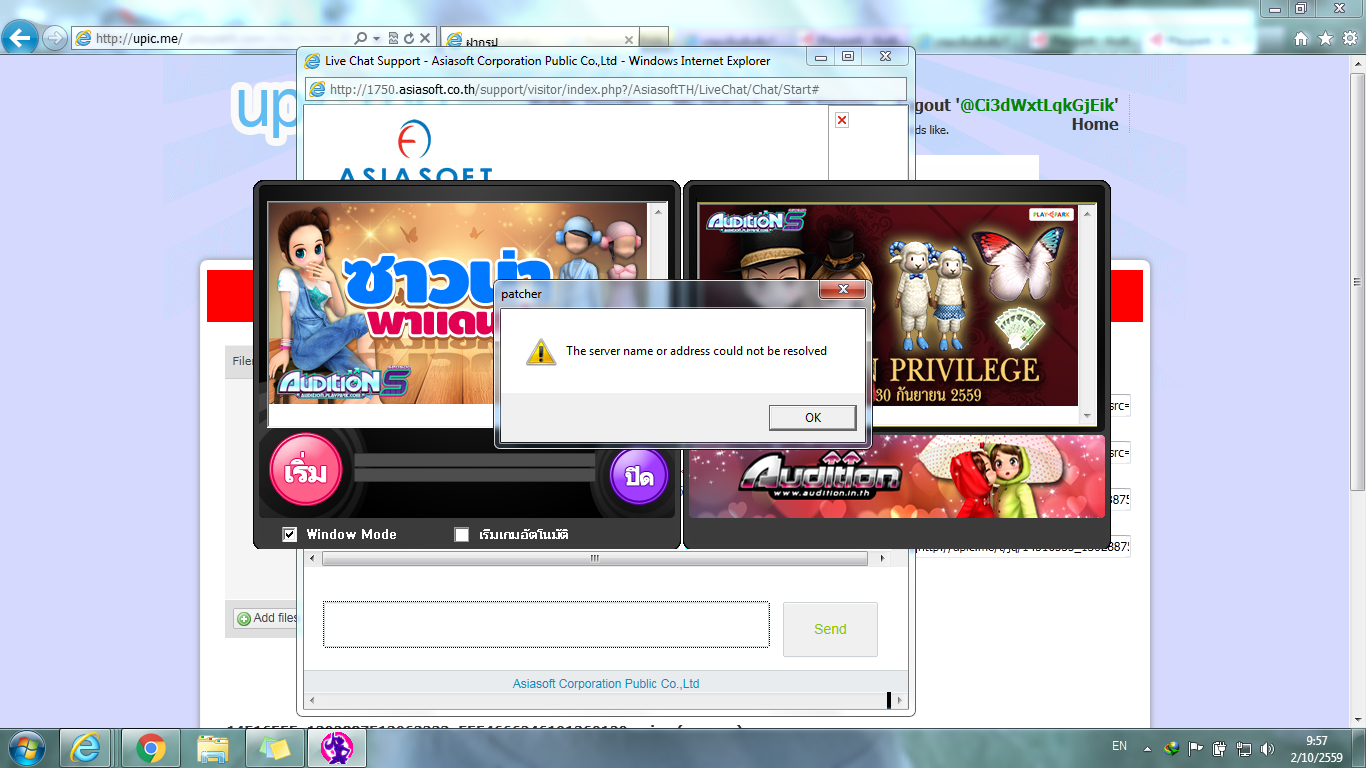
Task: Click the Home link on upic.me
Action: (1095, 124)
